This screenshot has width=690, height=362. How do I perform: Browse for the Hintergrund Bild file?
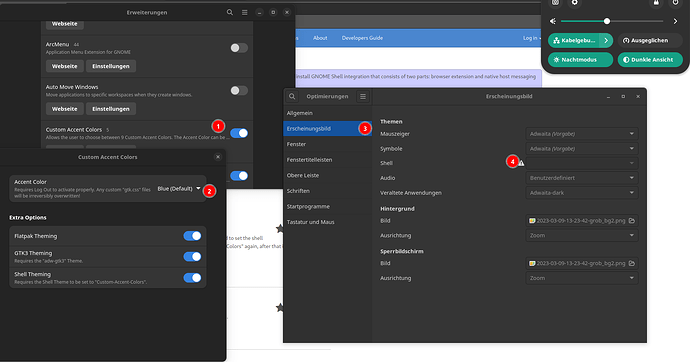(632, 221)
